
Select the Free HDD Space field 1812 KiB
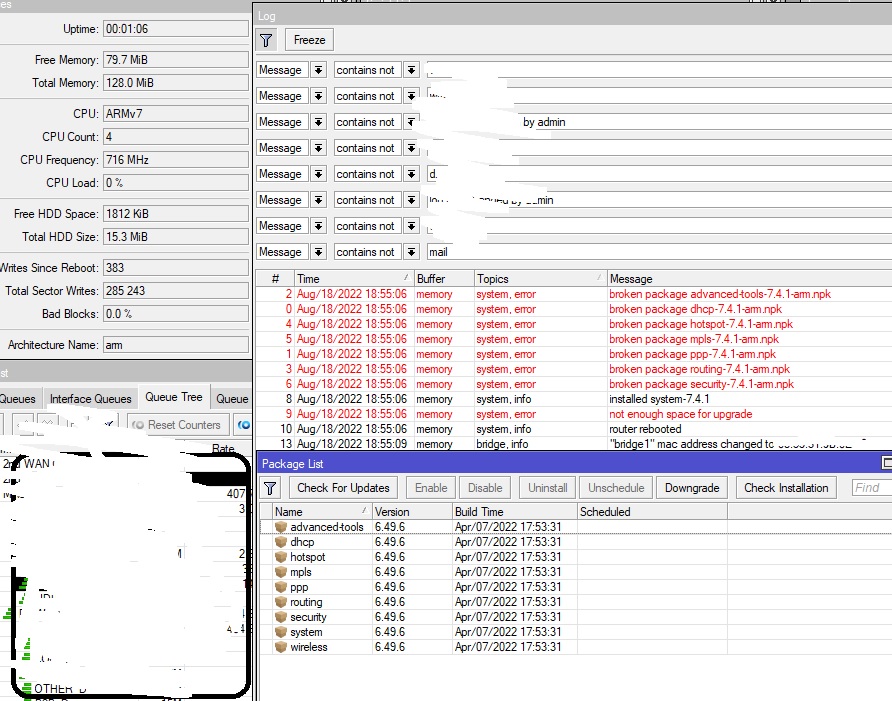coord(176,214)
